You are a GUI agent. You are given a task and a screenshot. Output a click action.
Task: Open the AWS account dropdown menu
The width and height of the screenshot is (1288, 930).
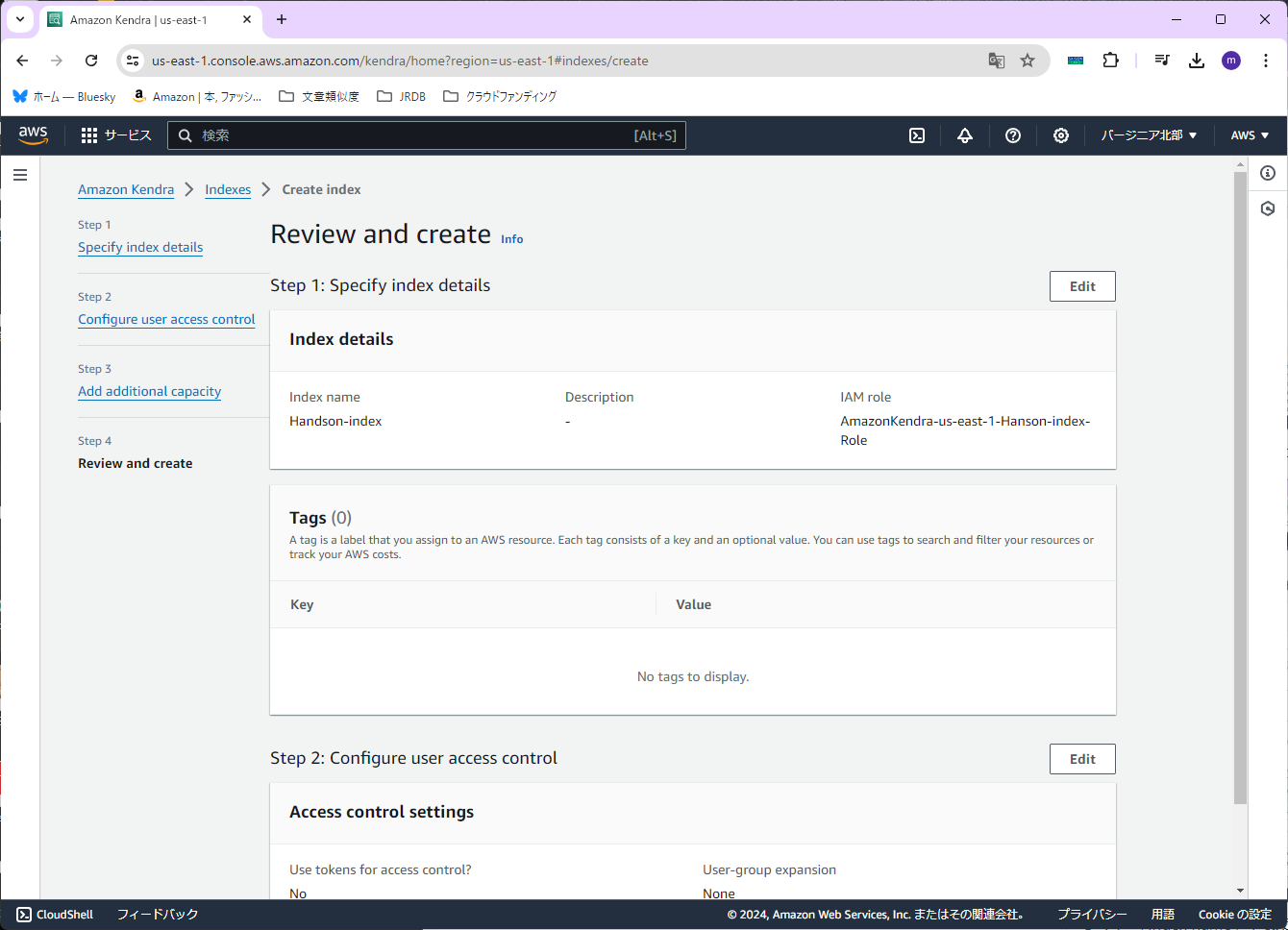(x=1250, y=135)
